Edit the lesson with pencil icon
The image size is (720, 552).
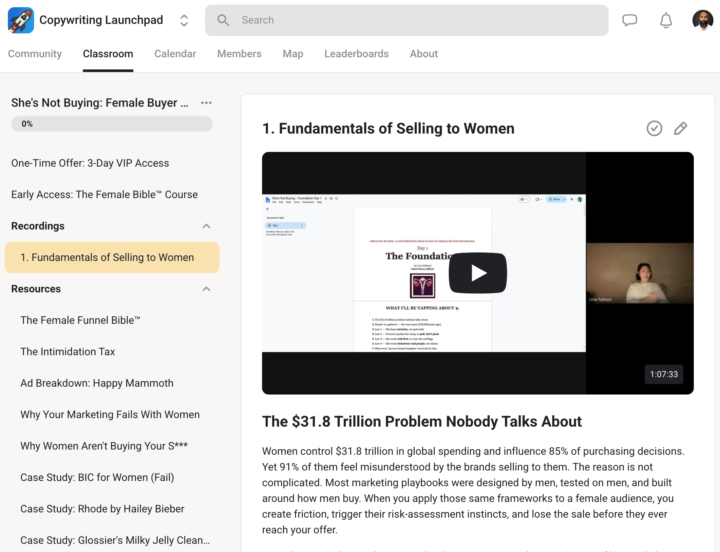pos(681,129)
